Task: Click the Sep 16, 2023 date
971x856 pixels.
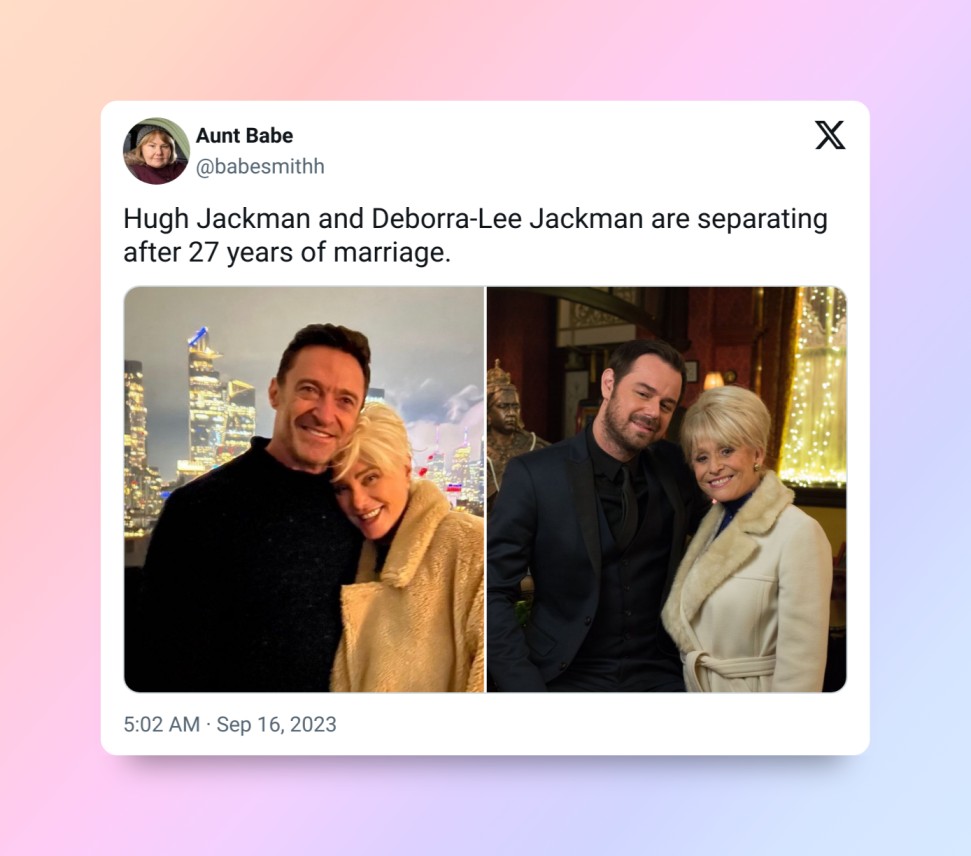Action: tap(276, 724)
